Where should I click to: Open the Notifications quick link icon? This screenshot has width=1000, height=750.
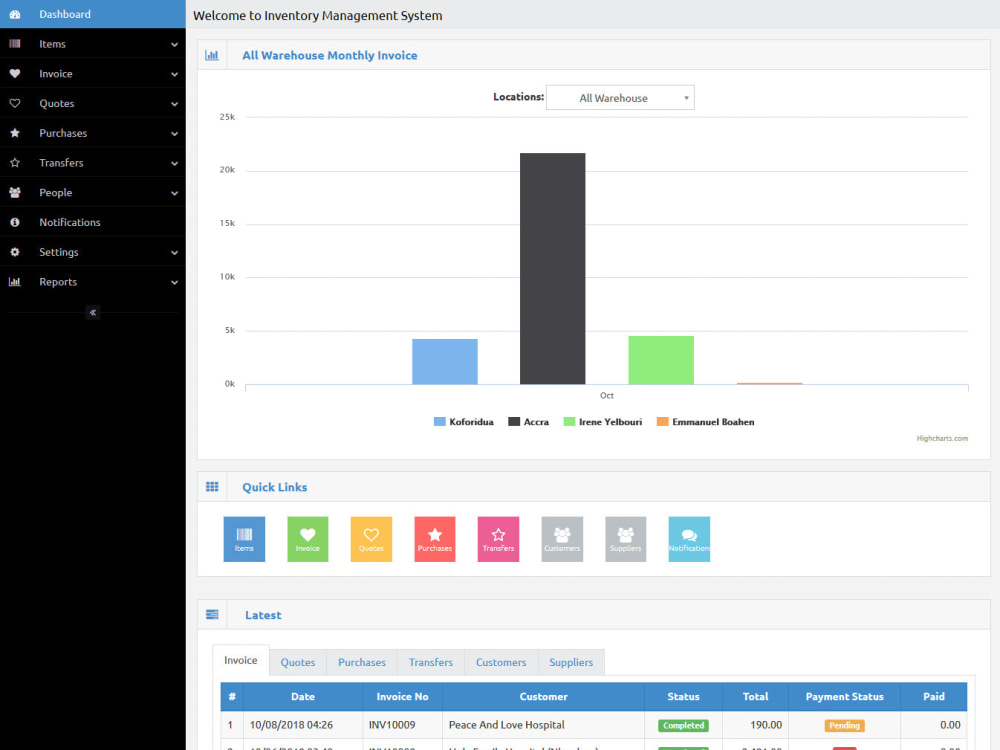pyautogui.click(x=689, y=538)
